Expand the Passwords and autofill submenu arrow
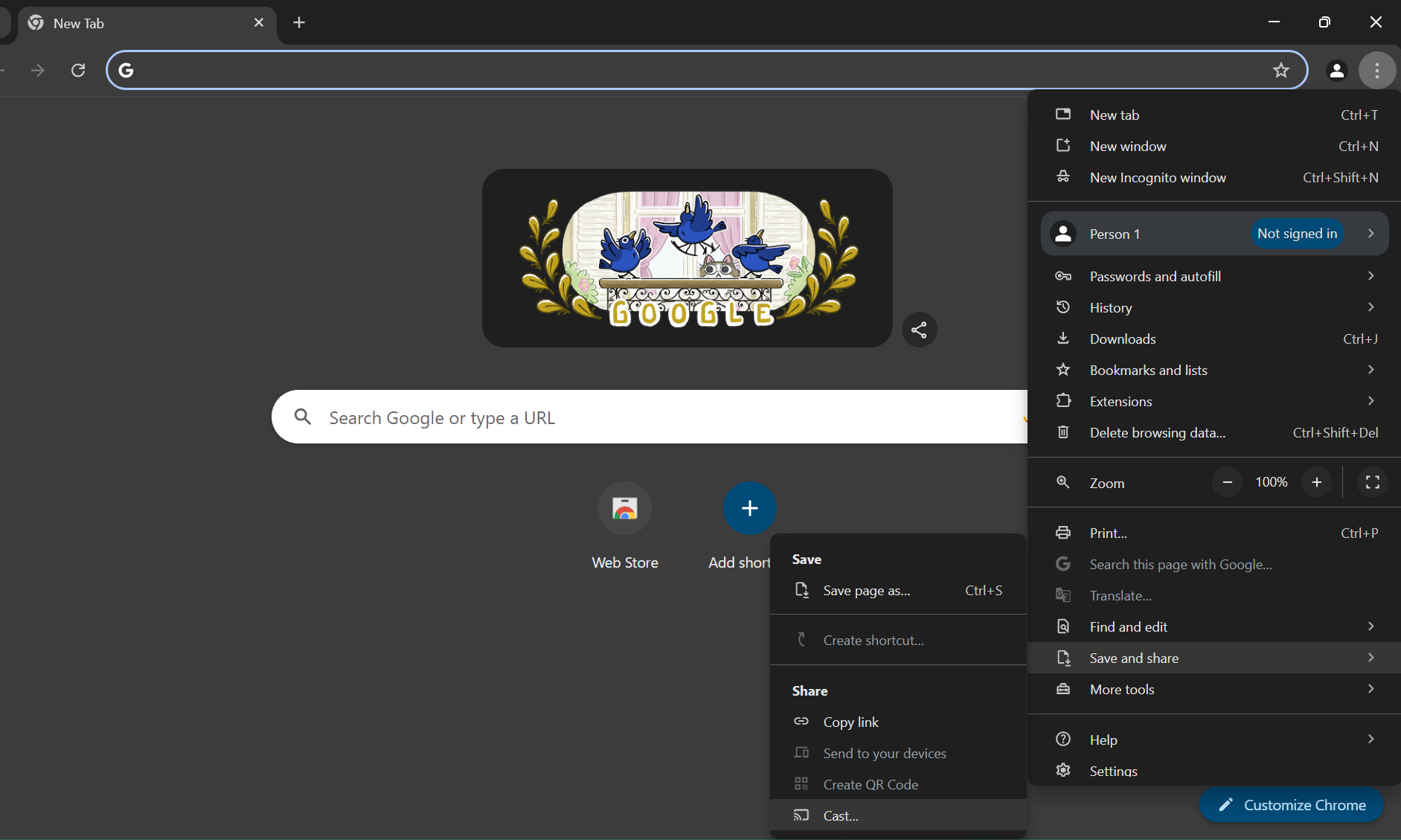 1370,276
